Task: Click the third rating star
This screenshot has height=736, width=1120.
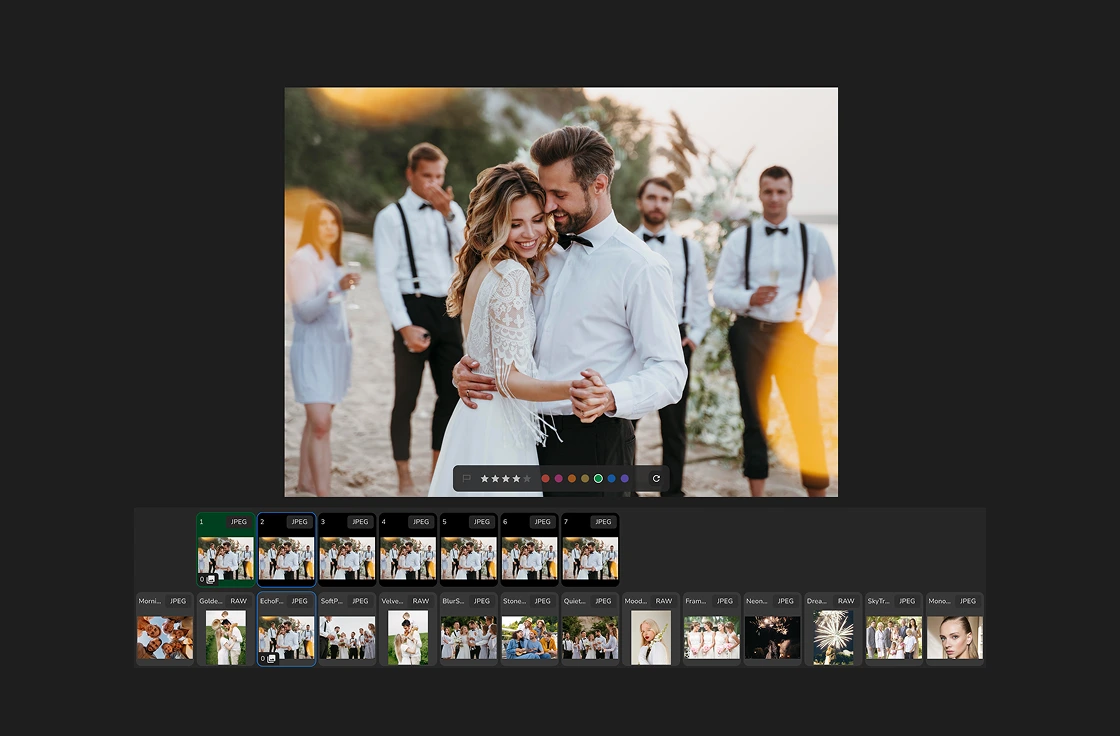Action: click(506, 479)
